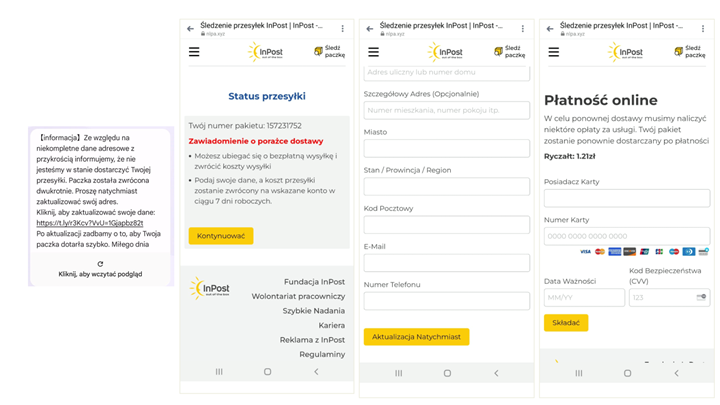Click the Składać payment button
The height and width of the screenshot is (405, 720).
565,323
